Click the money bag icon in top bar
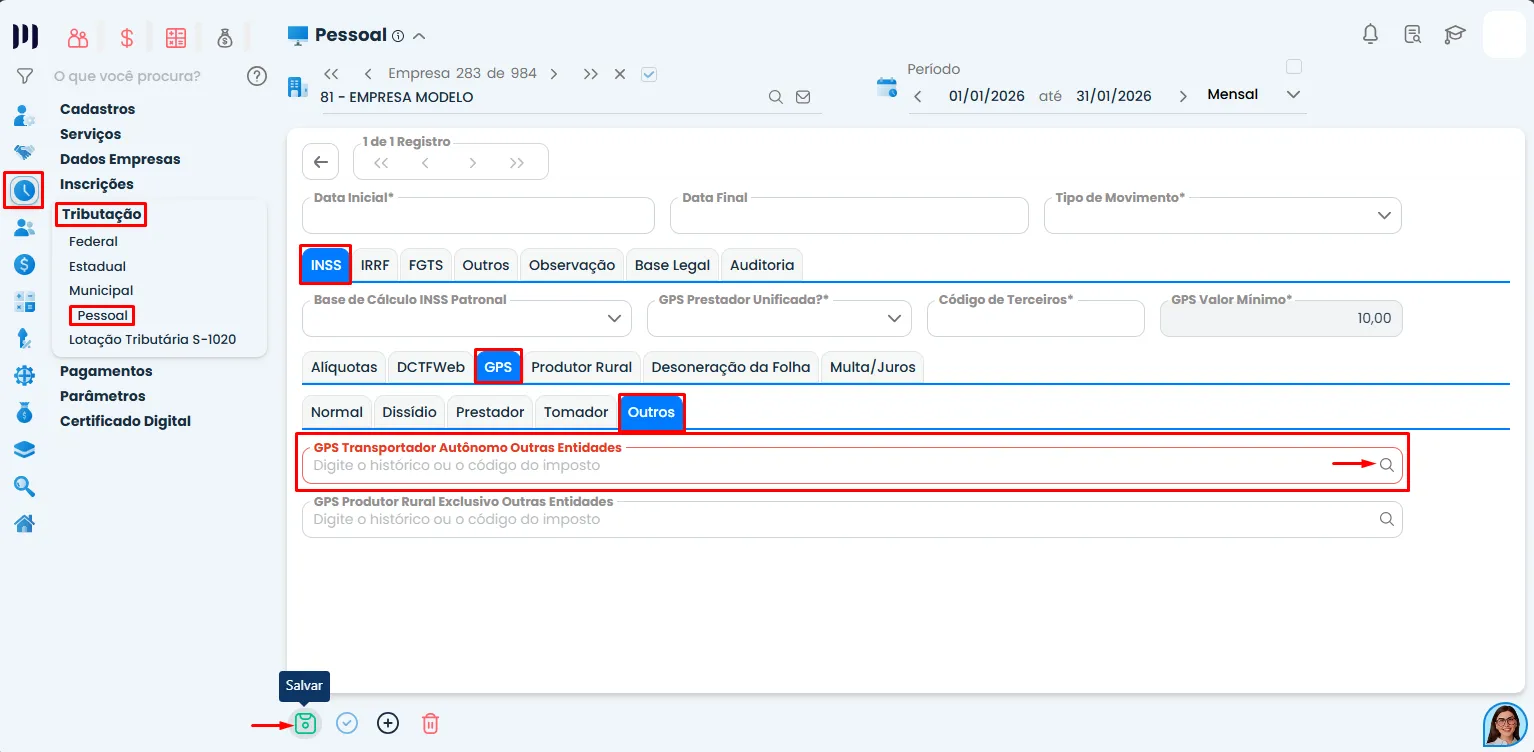This screenshot has width=1534, height=752. click(x=225, y=38)
